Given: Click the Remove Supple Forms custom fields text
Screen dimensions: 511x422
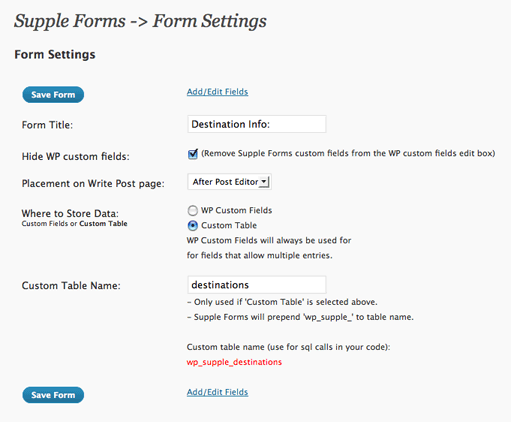Looking at the screenshot, I should (348, 153).
